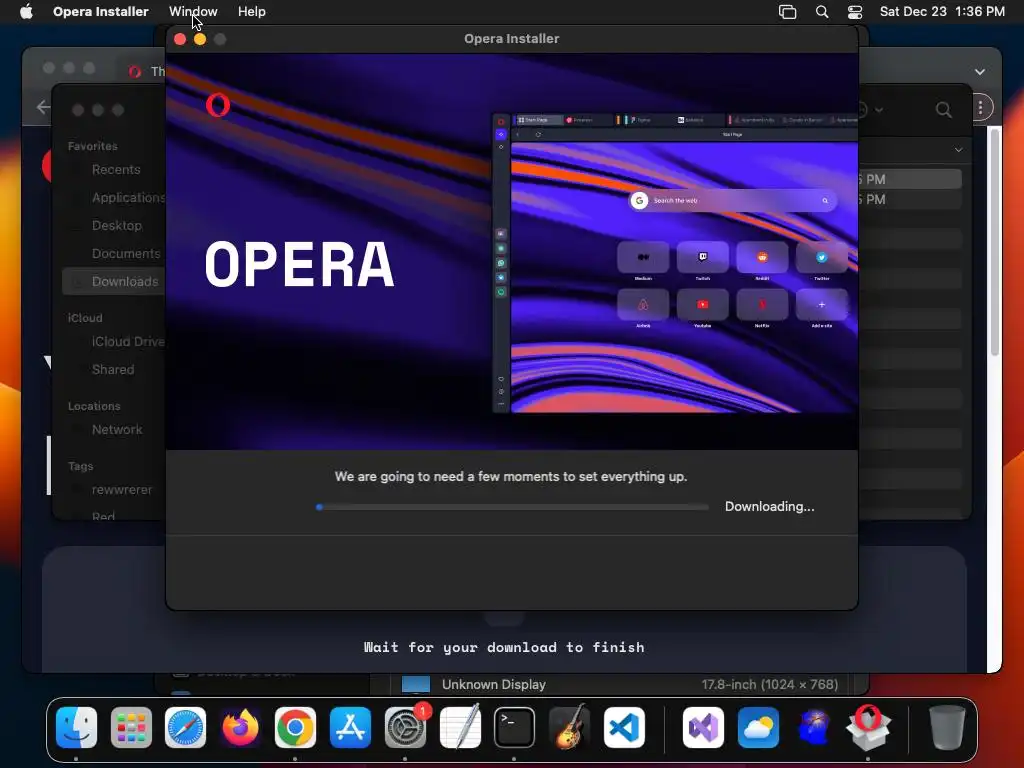The height and width of the screenshot is (768, 1024).
Task: Open Control Center in menu bar
Action: (855, 12)
